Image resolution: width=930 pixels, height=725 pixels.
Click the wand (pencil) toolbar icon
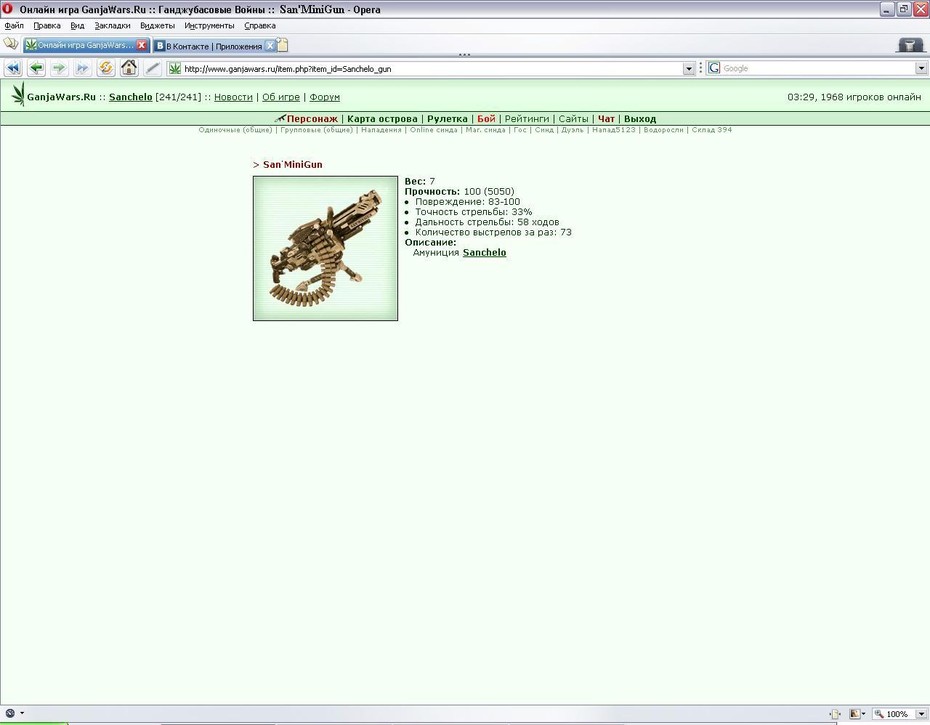pos(152,68)
